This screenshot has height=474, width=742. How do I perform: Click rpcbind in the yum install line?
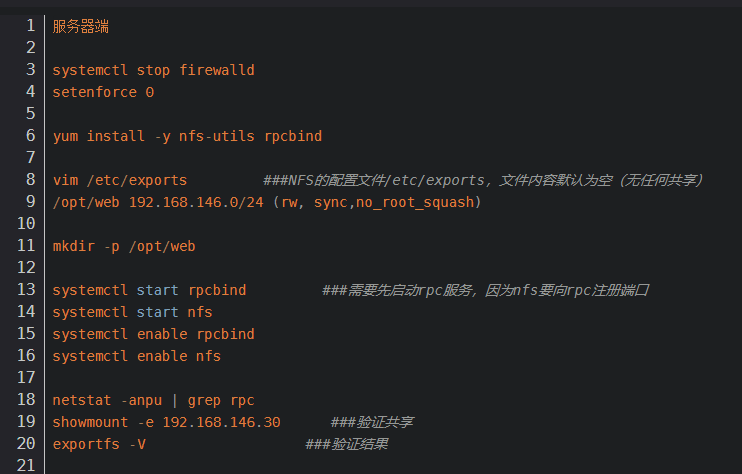click(x=293, y=136)
